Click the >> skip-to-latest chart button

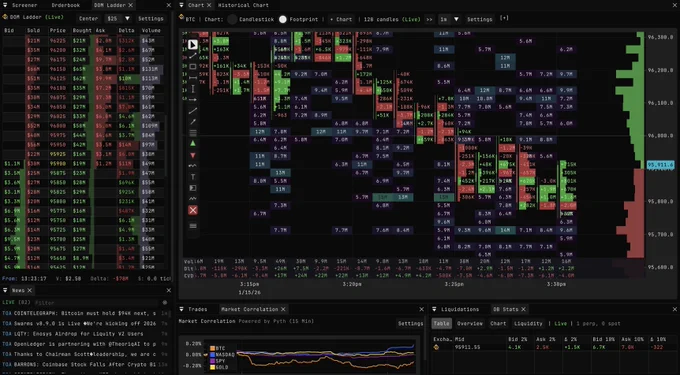pyautogui.click(x=429, y=19)
